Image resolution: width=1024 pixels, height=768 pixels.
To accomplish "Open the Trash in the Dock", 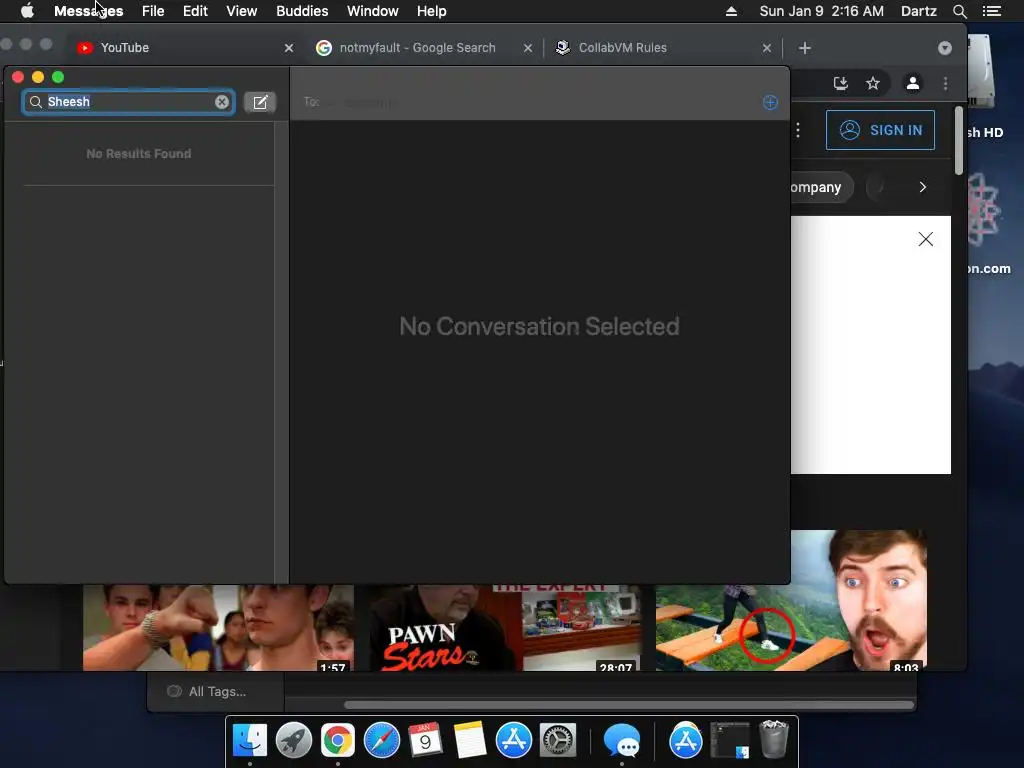I will 774,739.
